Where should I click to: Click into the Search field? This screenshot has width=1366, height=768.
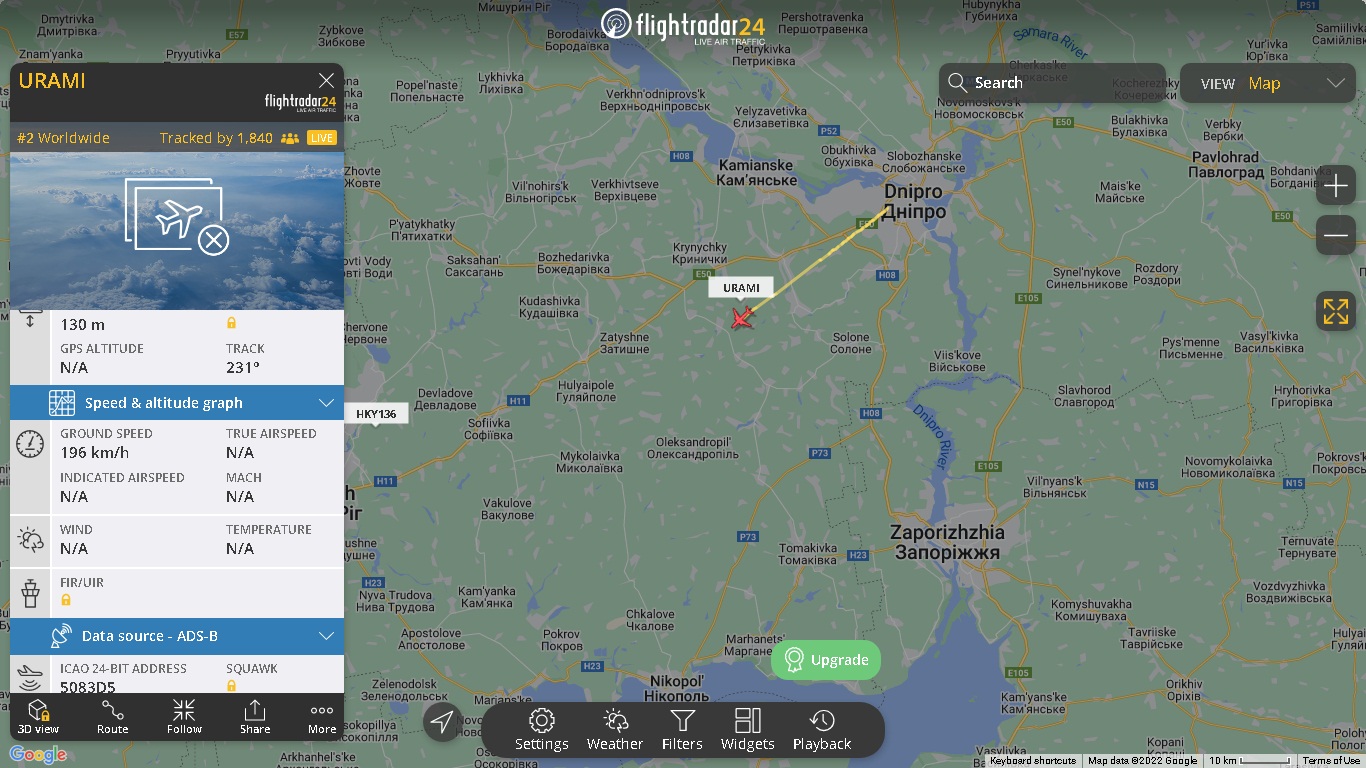click(x=1052, y=83)
